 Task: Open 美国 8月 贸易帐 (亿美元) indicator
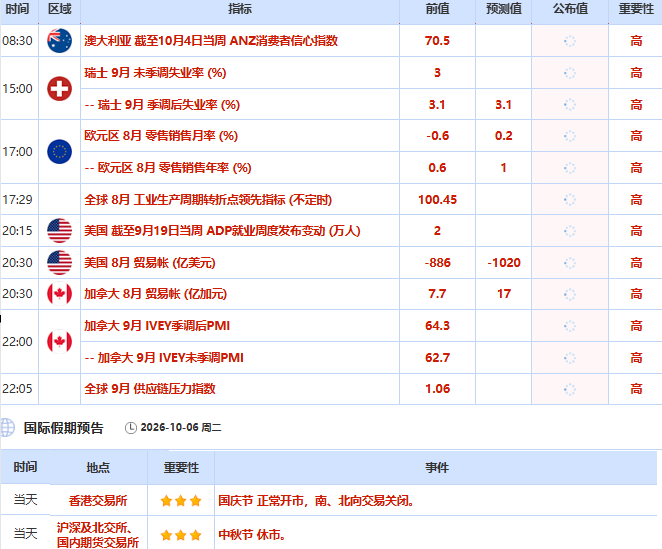[149, 263]
